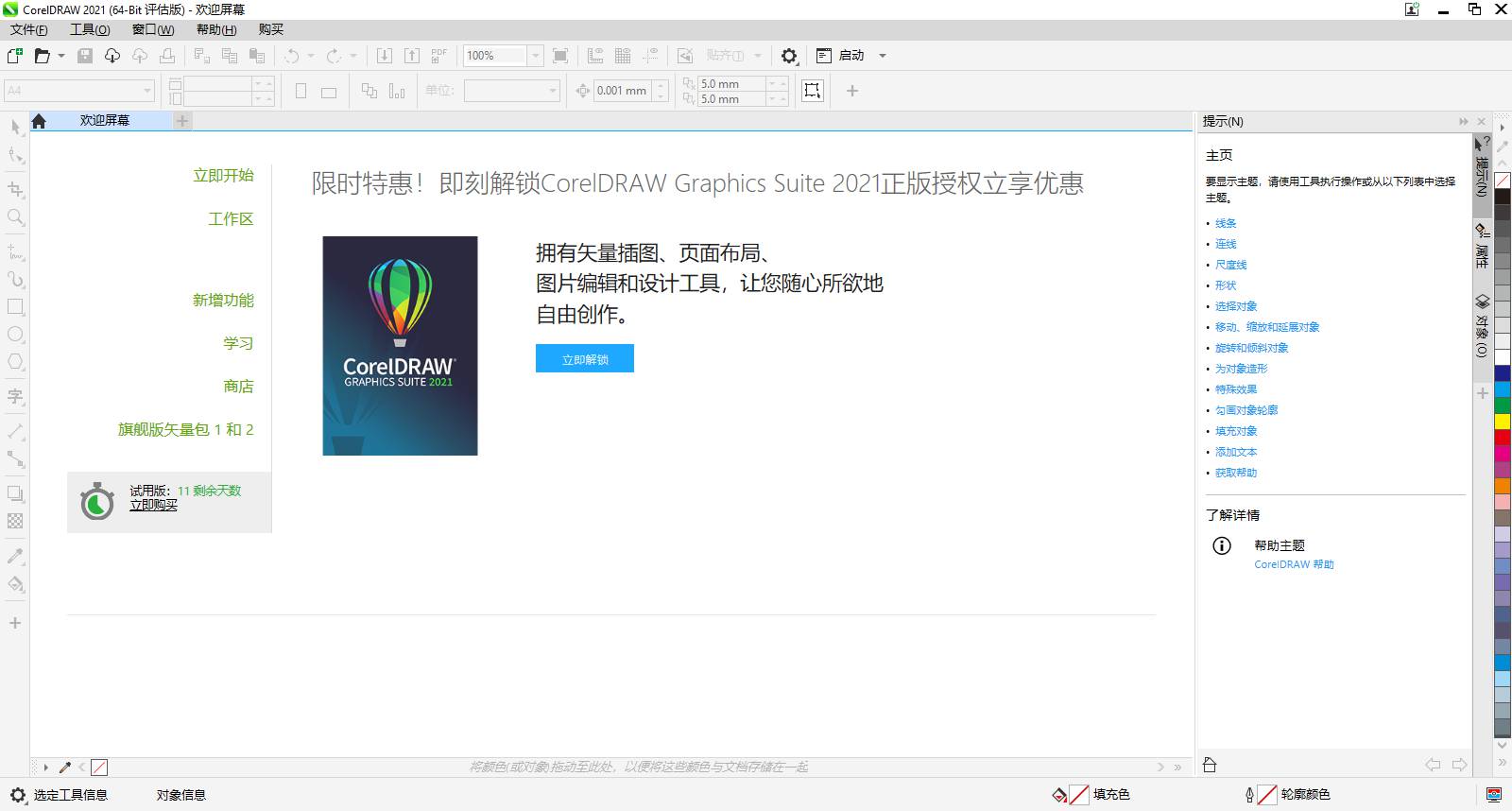Select the Crop tool
1512x811 pixels.
click(x=15, y=189)
